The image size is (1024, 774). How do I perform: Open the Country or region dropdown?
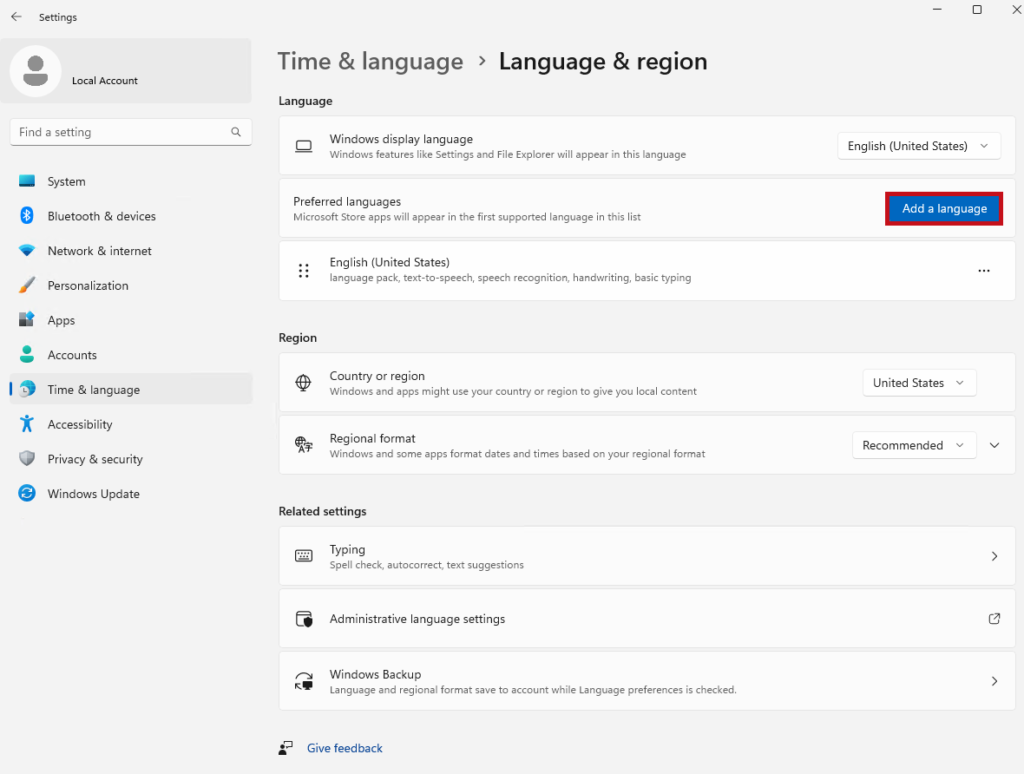918,383
